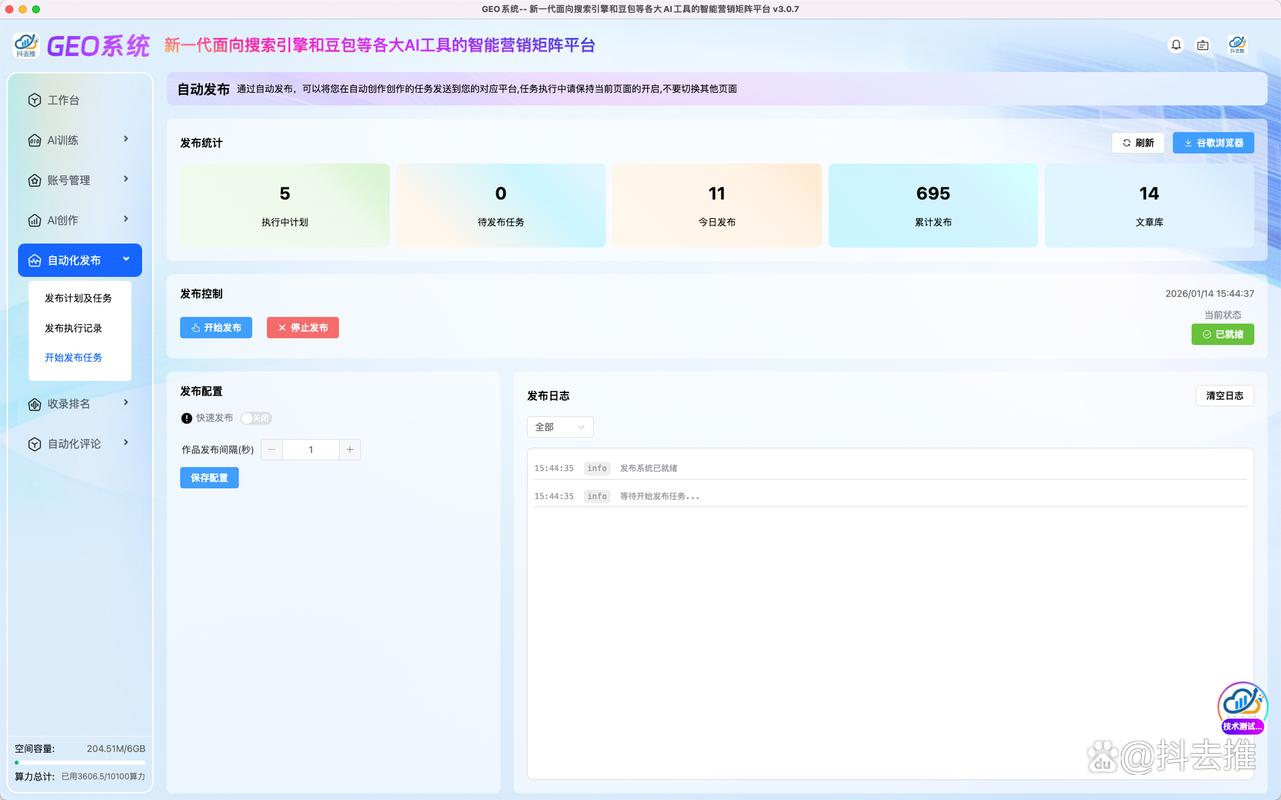Increase the 作品发布间隔 value with plus
Image resolution: width=1281 pixels, height=800 pixels.
tap(350, 450)
